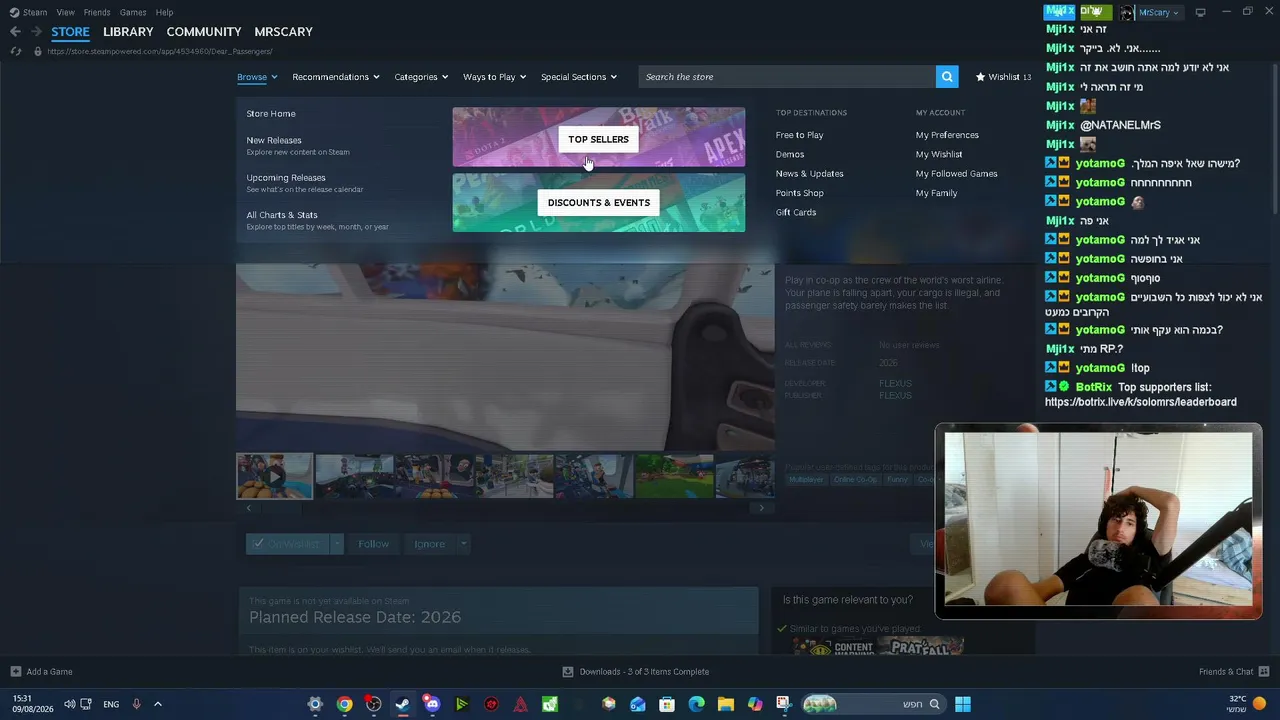Open the OBS Studio taskbar icon
The image size is (1280, 720).
click(x=373, y=704)
